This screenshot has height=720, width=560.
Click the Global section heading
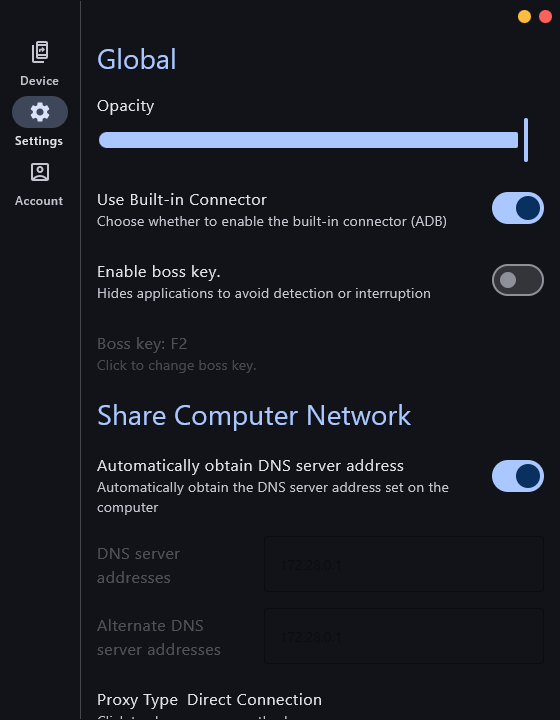click(136, 59)
